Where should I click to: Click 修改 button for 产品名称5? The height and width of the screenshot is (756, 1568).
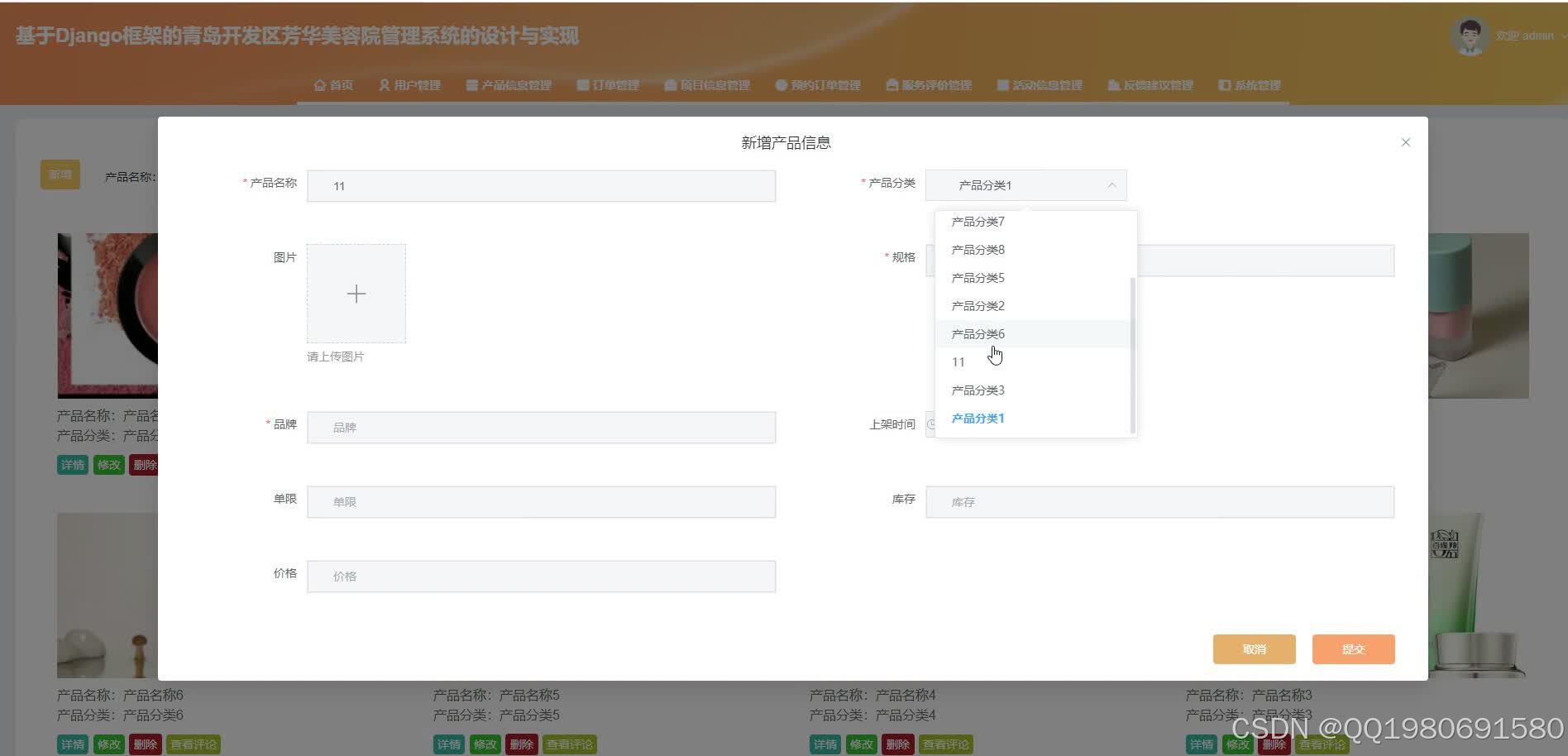485,744
